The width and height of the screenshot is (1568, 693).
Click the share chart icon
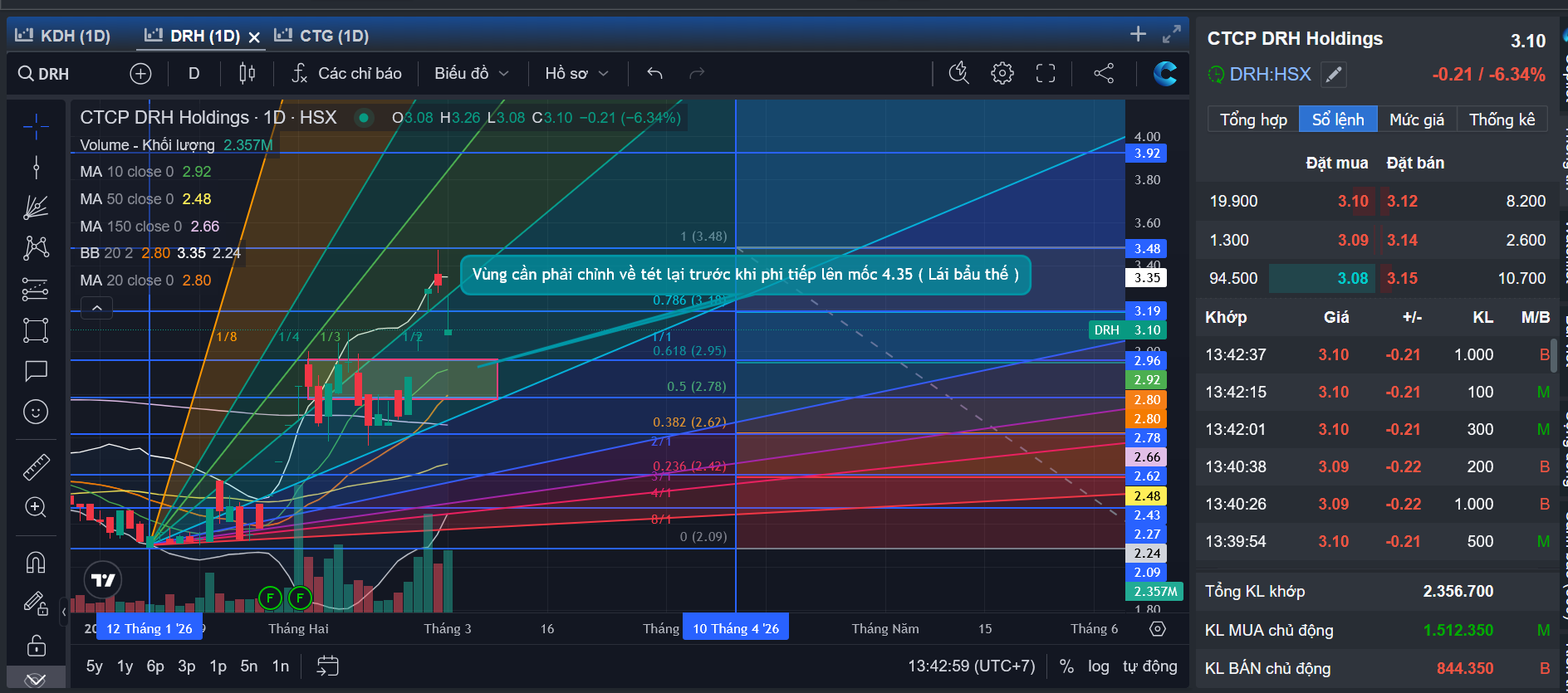[x=1104, y=74]
